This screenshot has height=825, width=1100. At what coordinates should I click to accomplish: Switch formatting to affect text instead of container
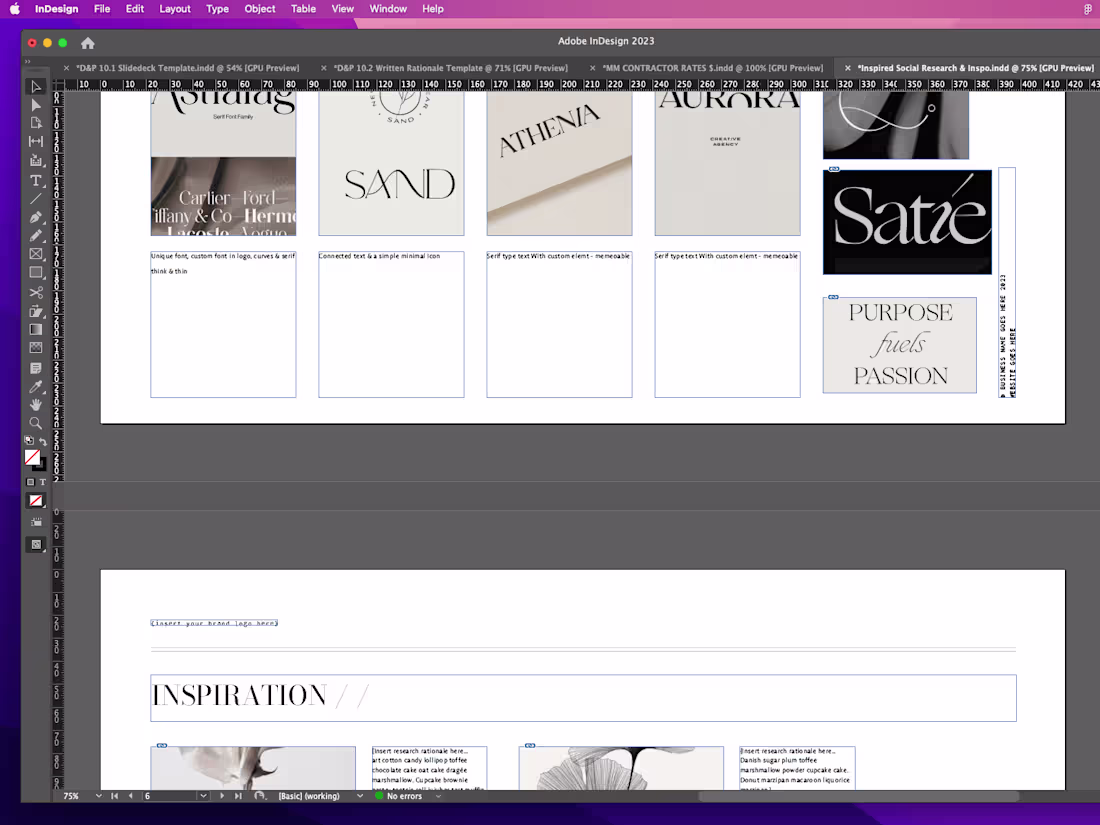[x=43, y=481]
